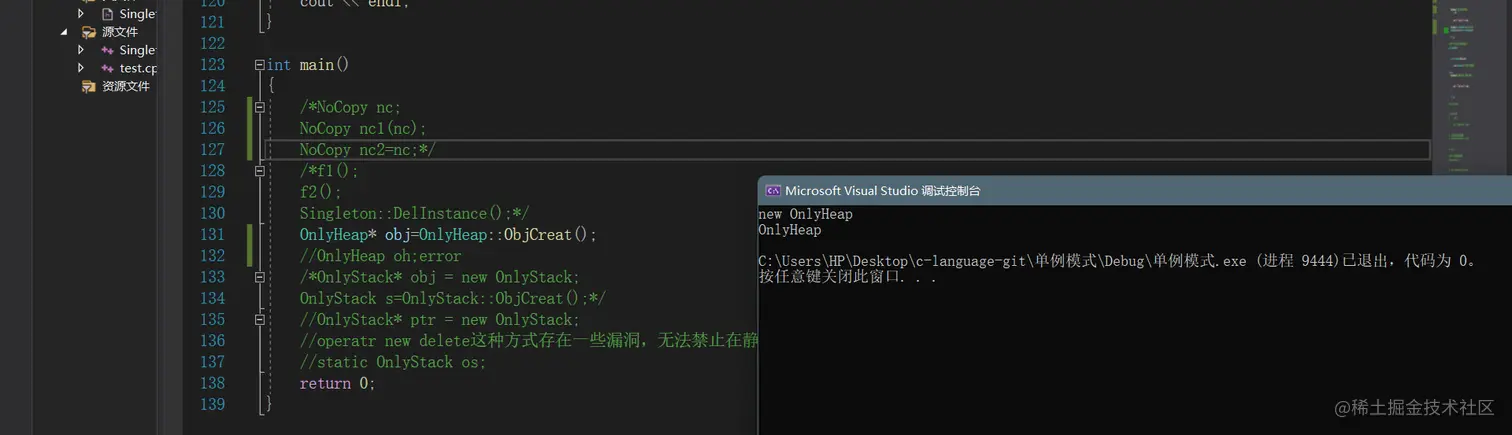1512x435 pixels.
Task: Collapse the 源文件 folder
Action: click(64, 32)
